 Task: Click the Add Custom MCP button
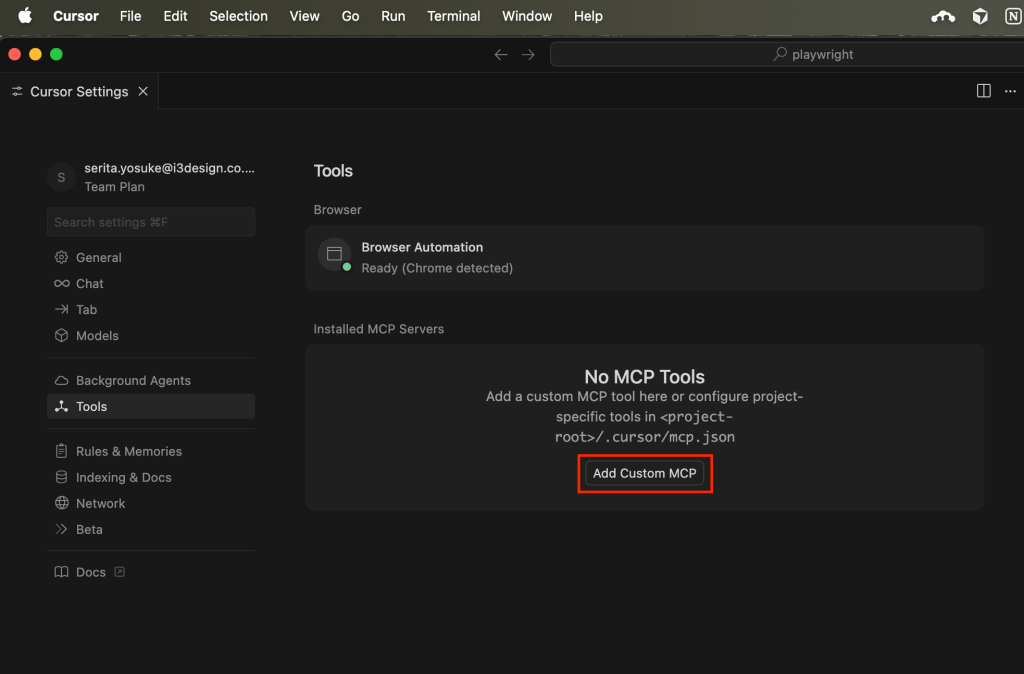pos(644,473)
